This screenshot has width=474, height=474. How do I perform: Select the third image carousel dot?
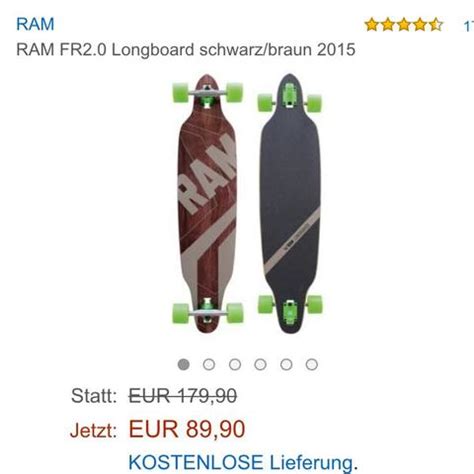(235, 364)
